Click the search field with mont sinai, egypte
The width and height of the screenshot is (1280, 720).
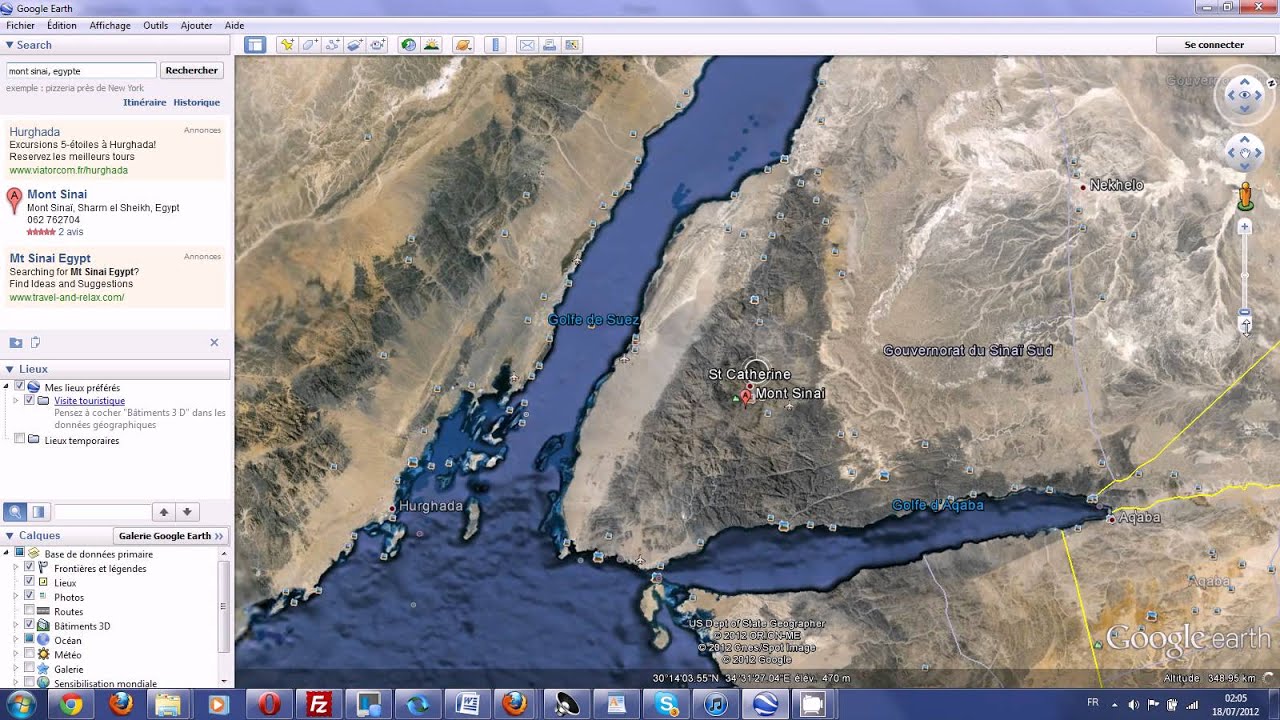click(81, 71)
